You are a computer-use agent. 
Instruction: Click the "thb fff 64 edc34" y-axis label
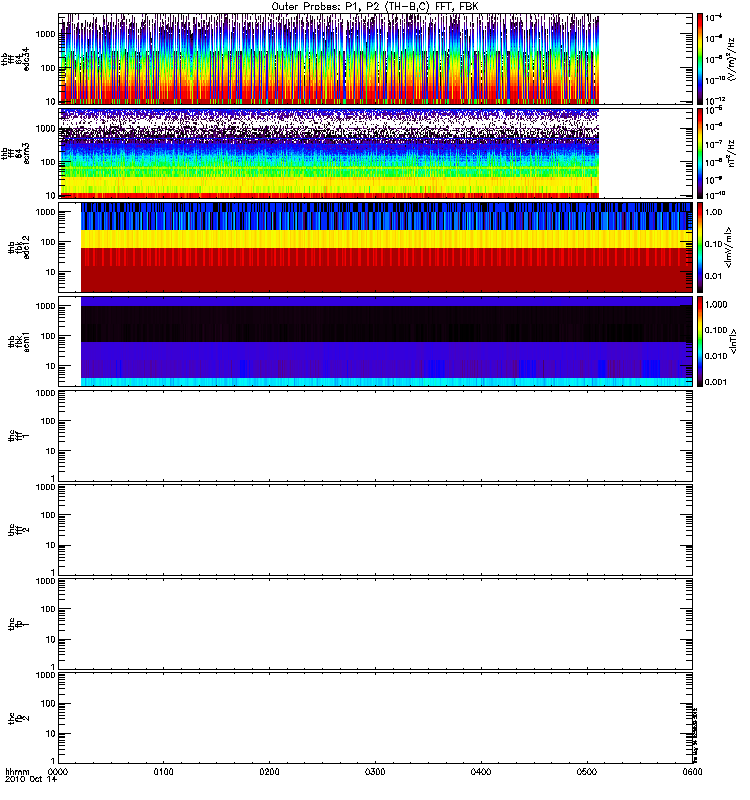point(15,59)
